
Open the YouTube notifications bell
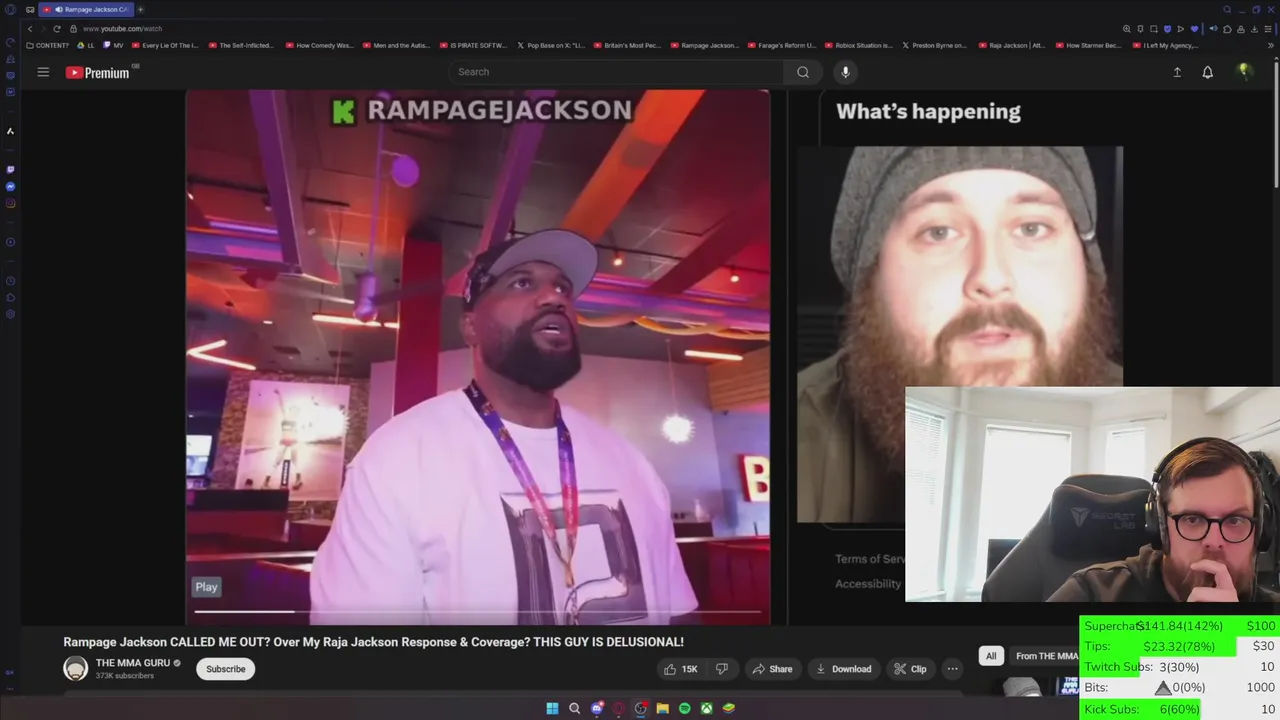pos(1208,72)
